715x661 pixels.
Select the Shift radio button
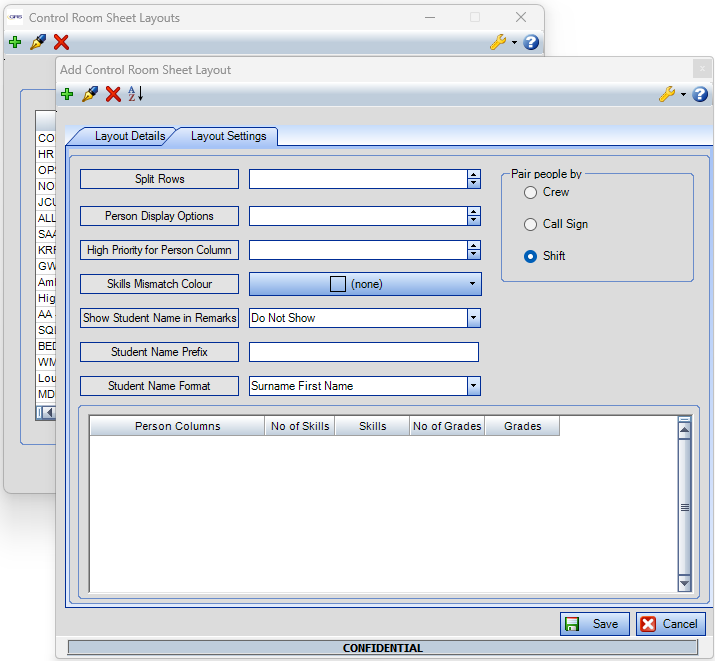click(x=531, y=256)
